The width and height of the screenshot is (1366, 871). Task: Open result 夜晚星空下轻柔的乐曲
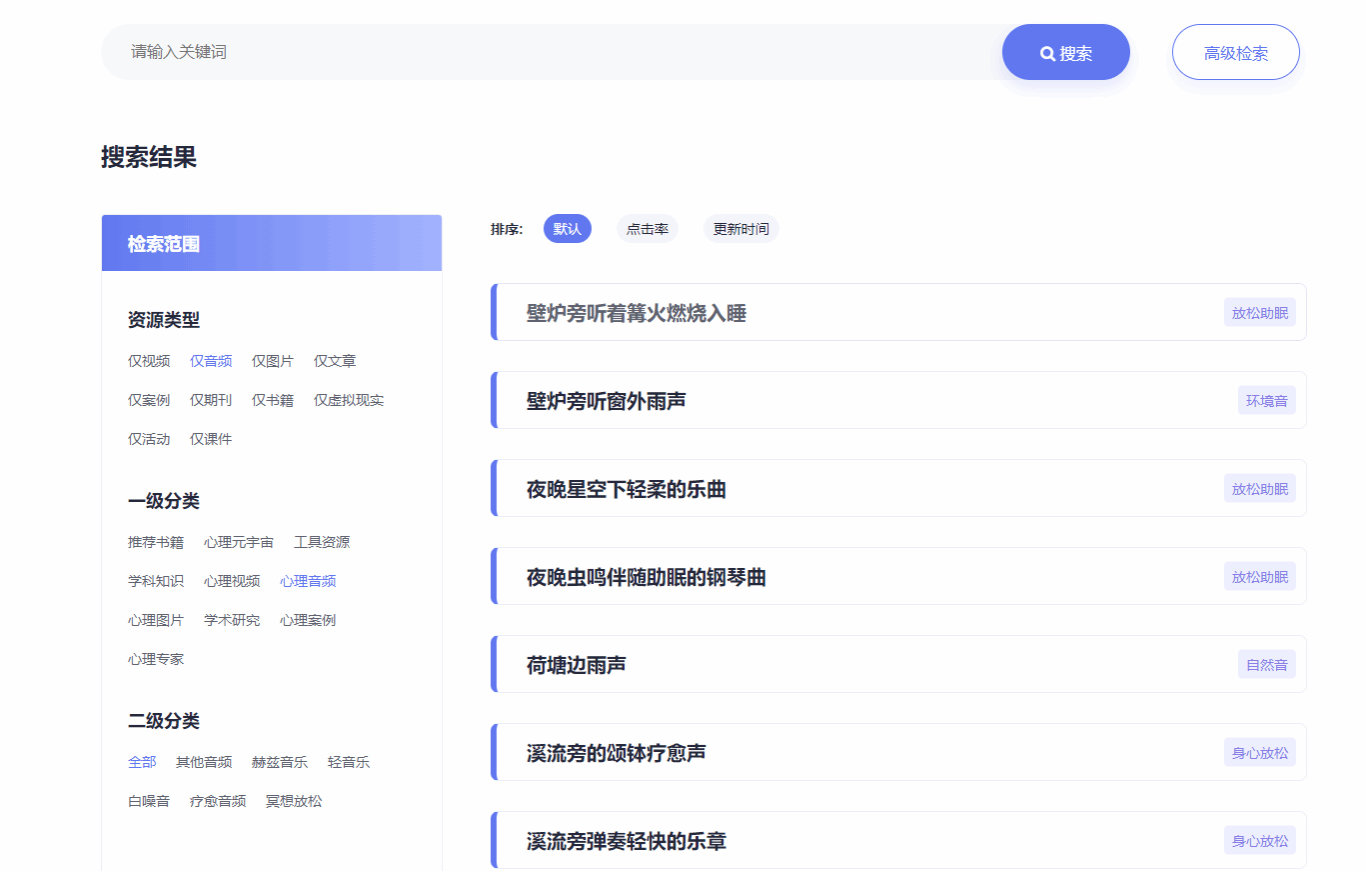point(626,489)
